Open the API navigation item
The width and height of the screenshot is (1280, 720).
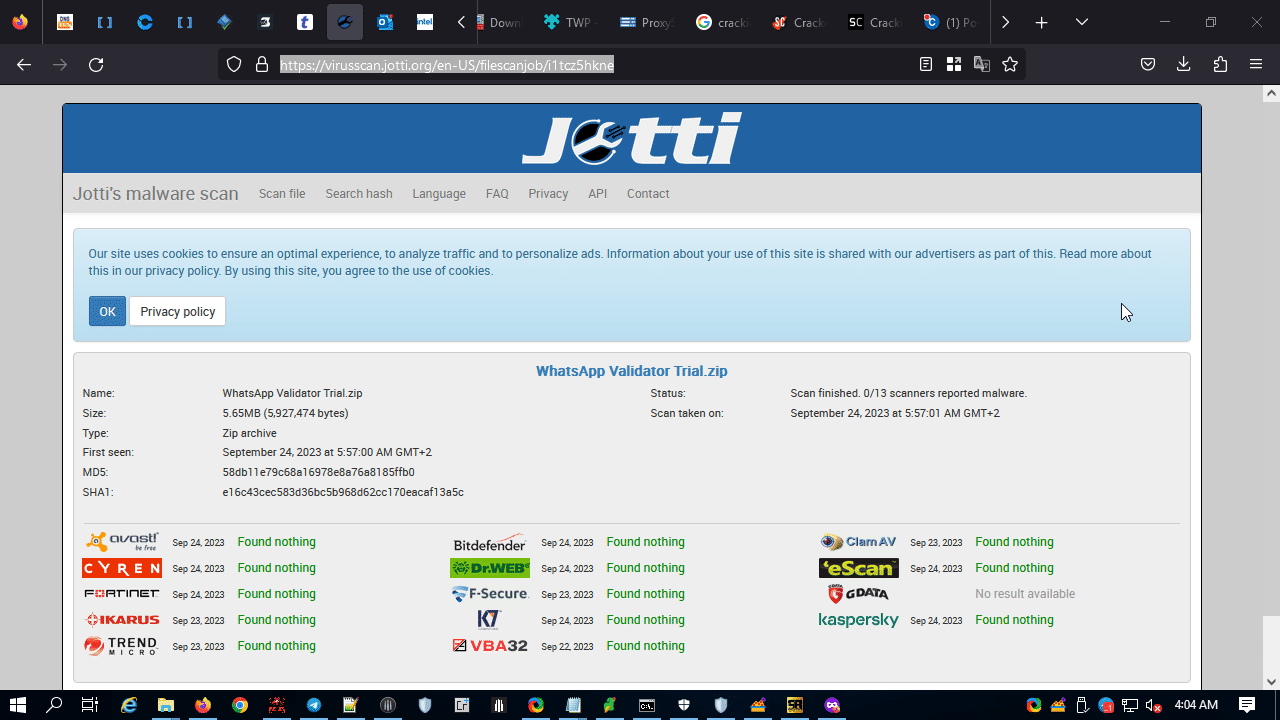point(597,194)
